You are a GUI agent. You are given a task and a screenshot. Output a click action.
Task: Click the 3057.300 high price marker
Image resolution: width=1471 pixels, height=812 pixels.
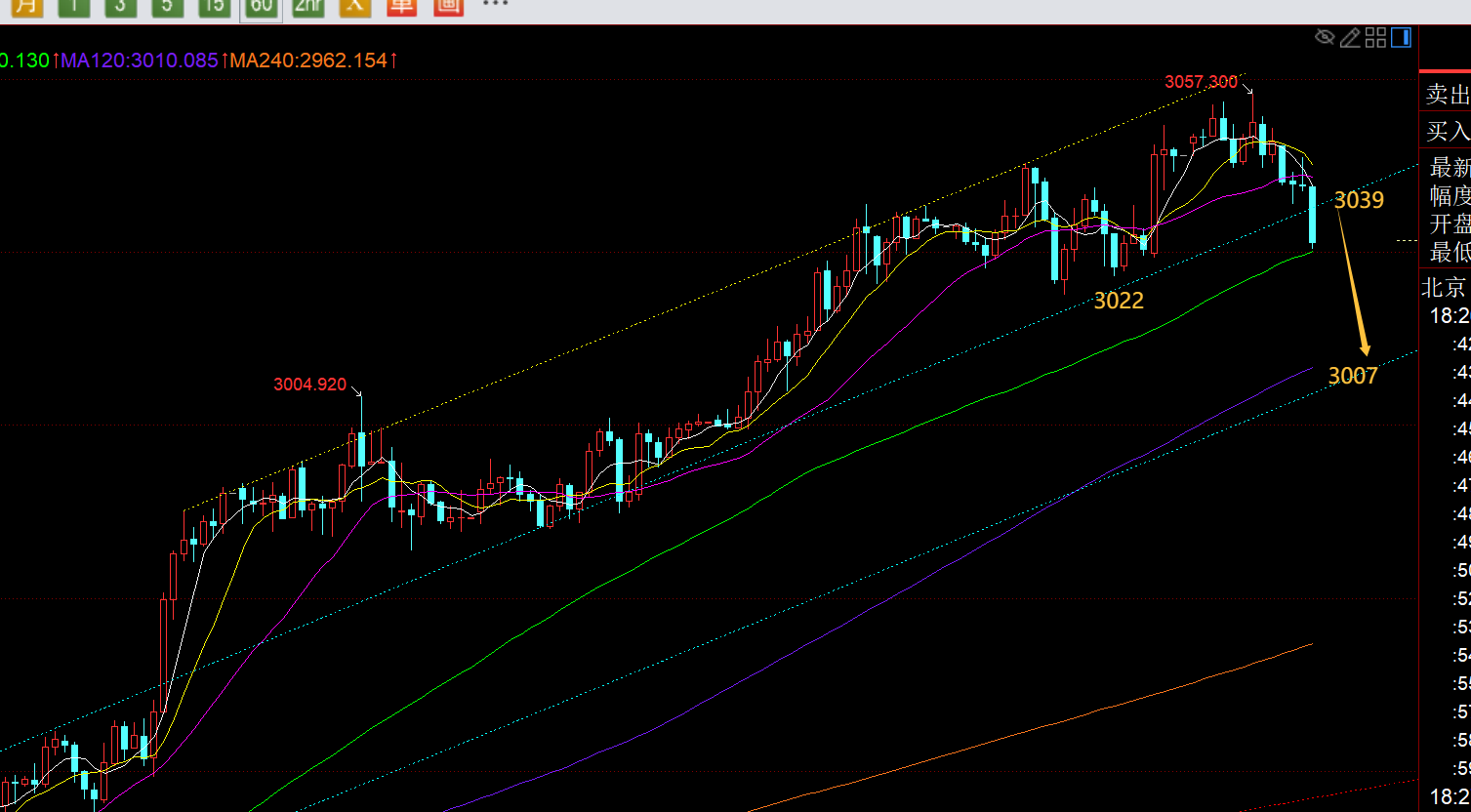click(x=1201, y=82)
